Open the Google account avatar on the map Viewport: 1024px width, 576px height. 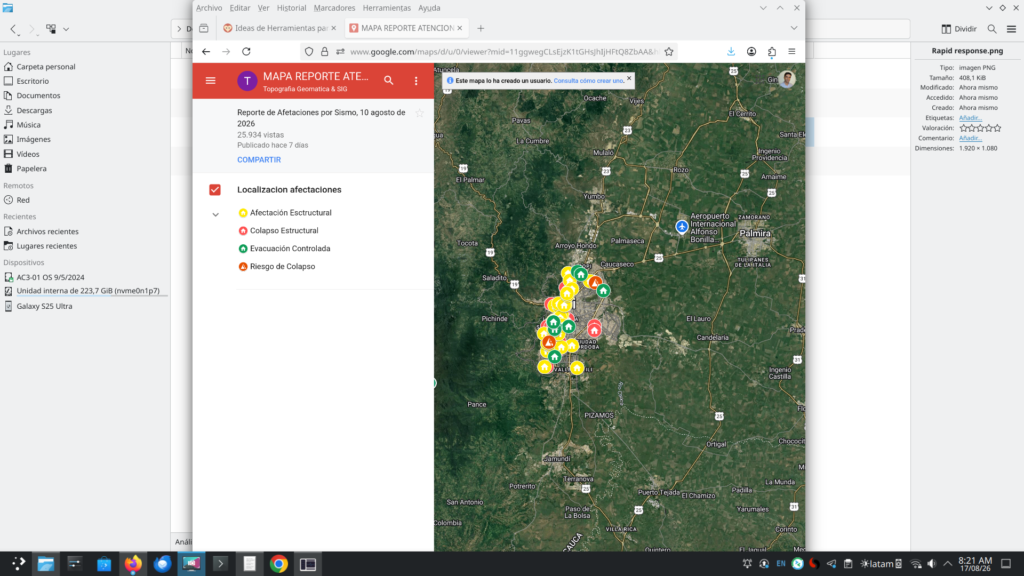click(787, 79)
